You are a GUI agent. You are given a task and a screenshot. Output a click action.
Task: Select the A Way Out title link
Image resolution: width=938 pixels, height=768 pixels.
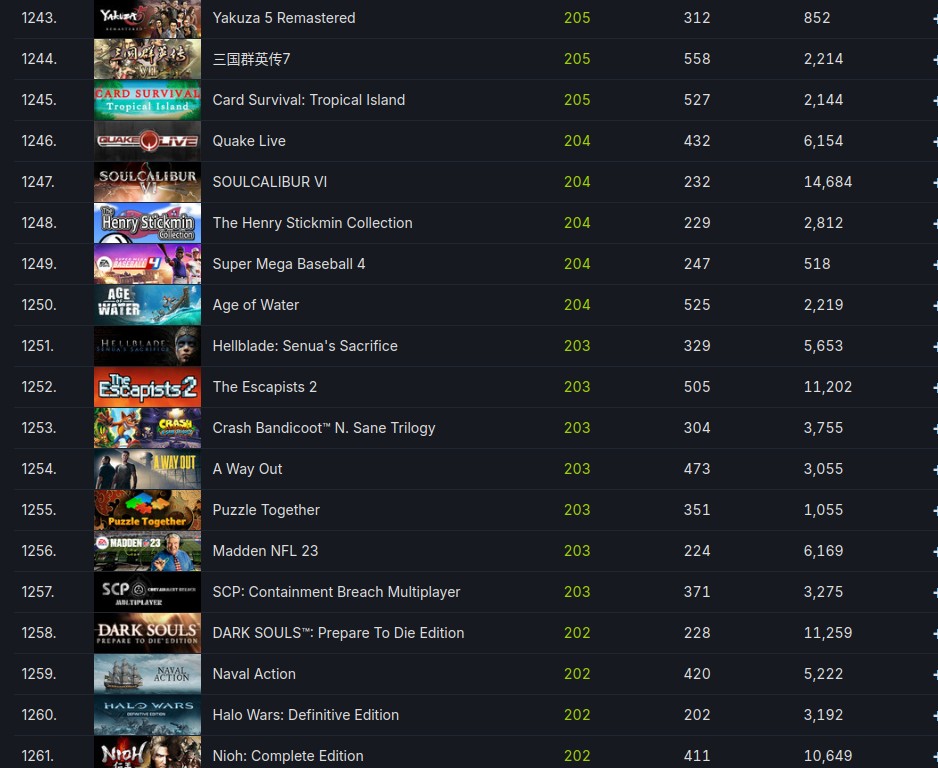coord(247,469)
